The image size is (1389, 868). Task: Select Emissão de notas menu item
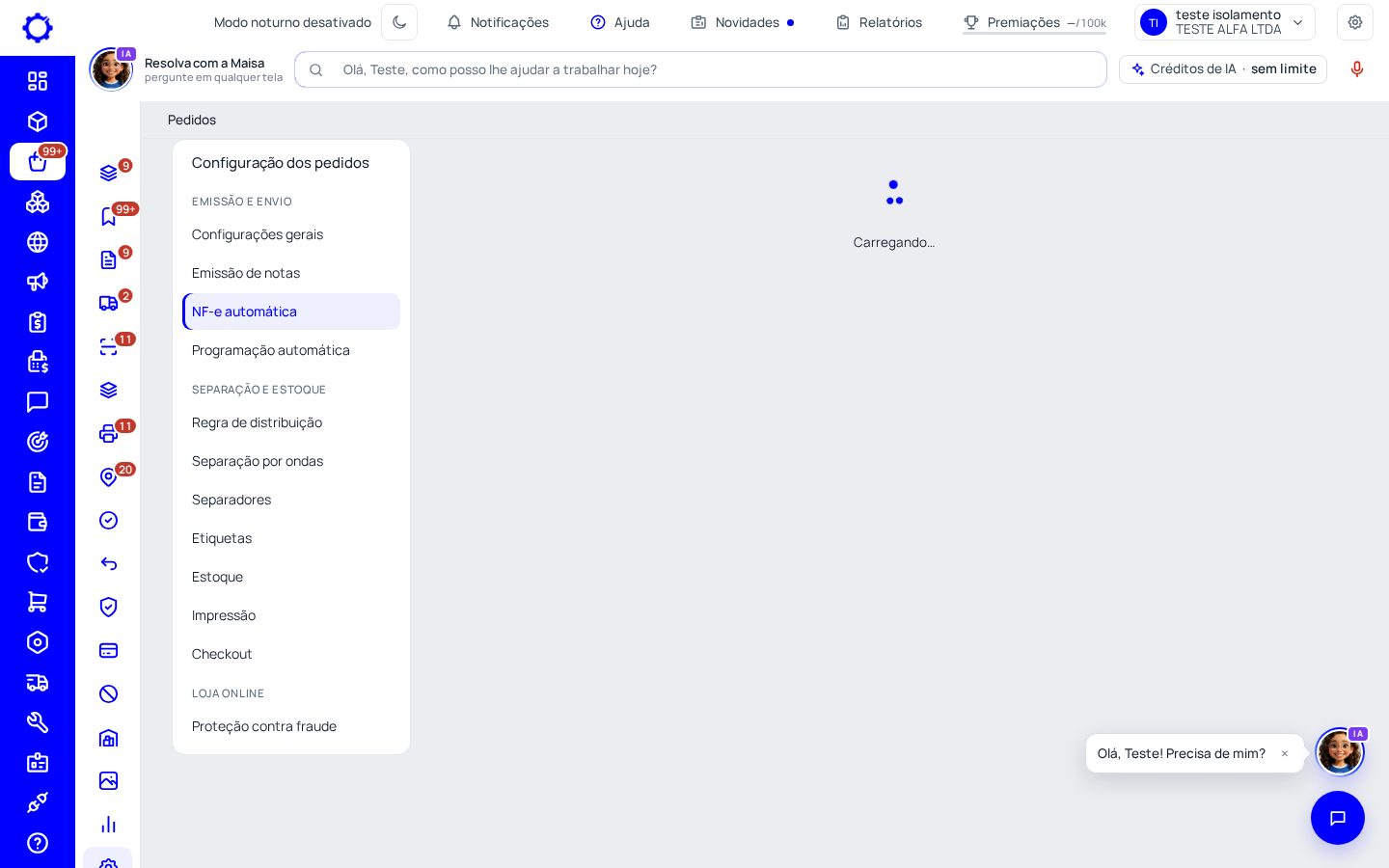pos(291,273)
